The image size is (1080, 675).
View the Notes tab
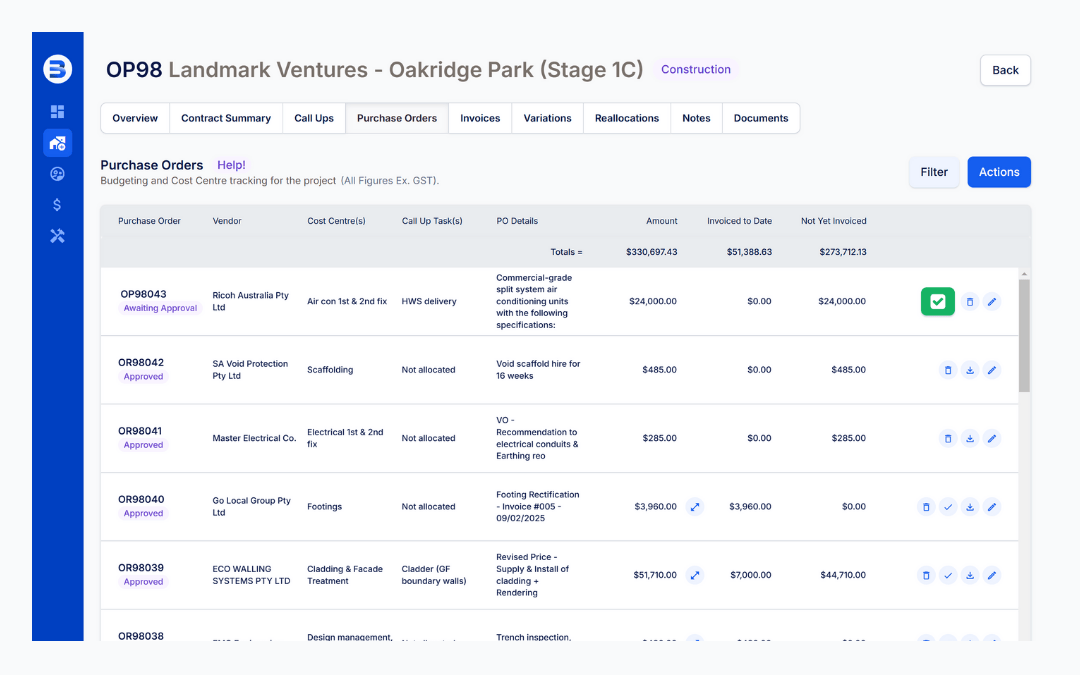click(x=696, y=118)
